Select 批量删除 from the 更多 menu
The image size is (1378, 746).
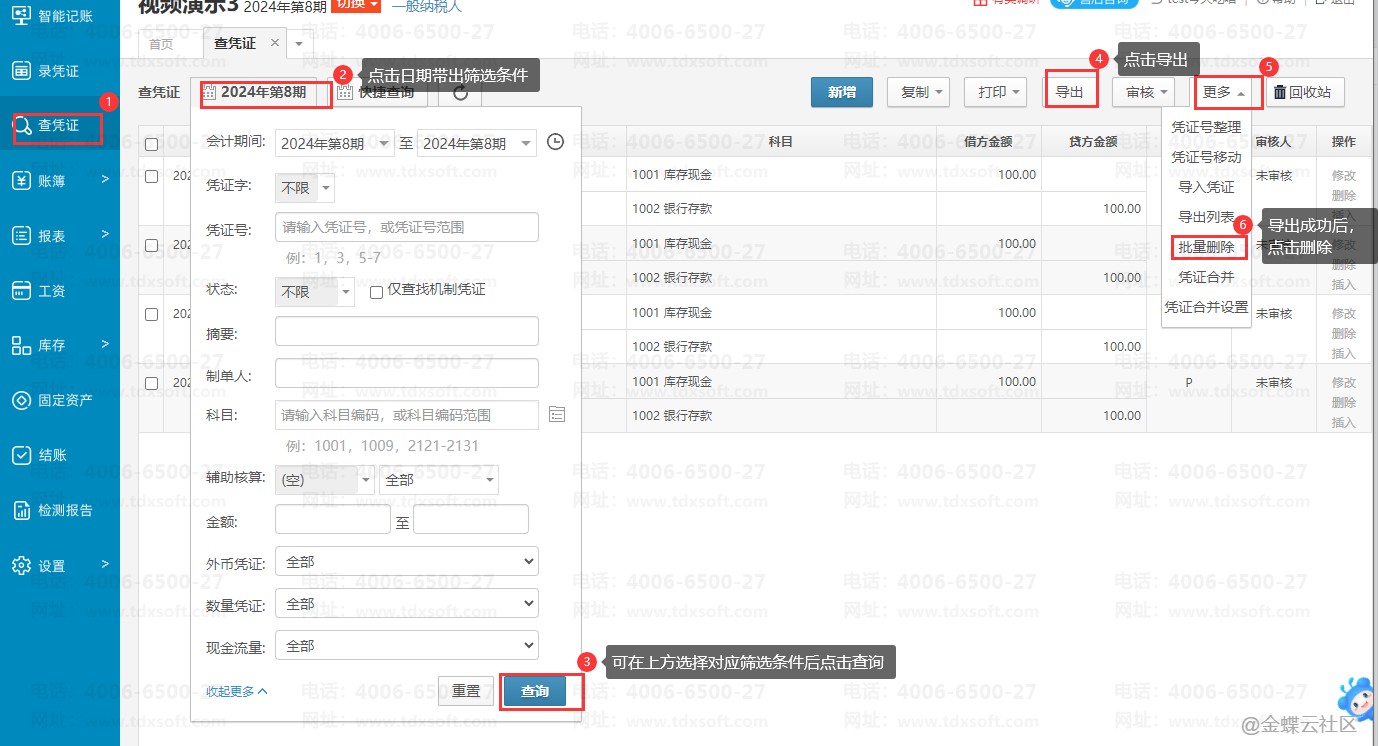click(1206, 247)
